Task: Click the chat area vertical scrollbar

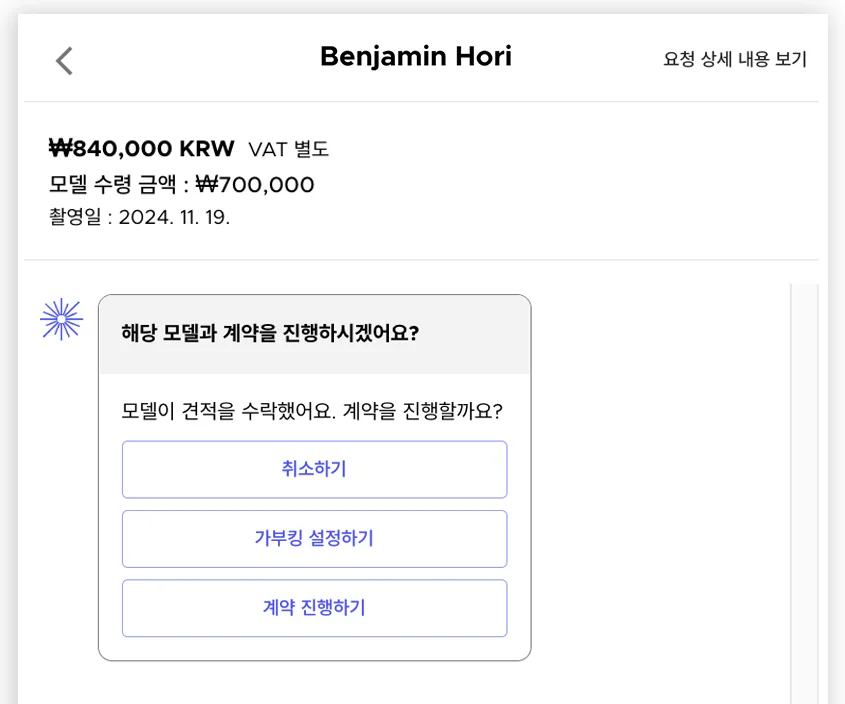Action: (x=804, y=490)
